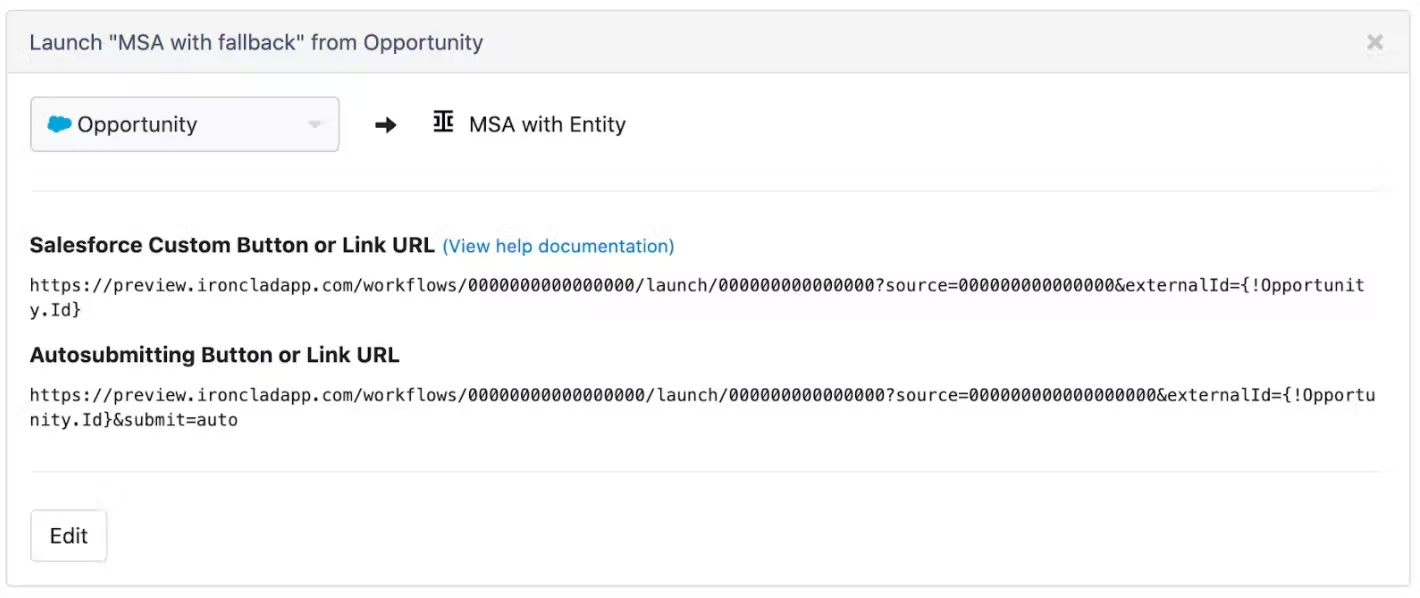The image size is (1420, 598).
Task: Click the right-pointing arrow icon
Action: 385,125
